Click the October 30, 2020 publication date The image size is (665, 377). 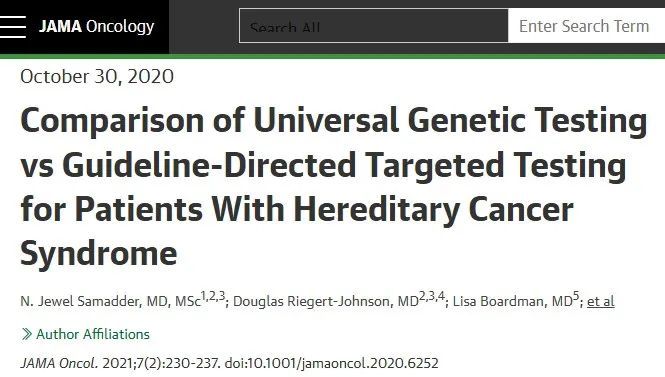coord(97,77)
